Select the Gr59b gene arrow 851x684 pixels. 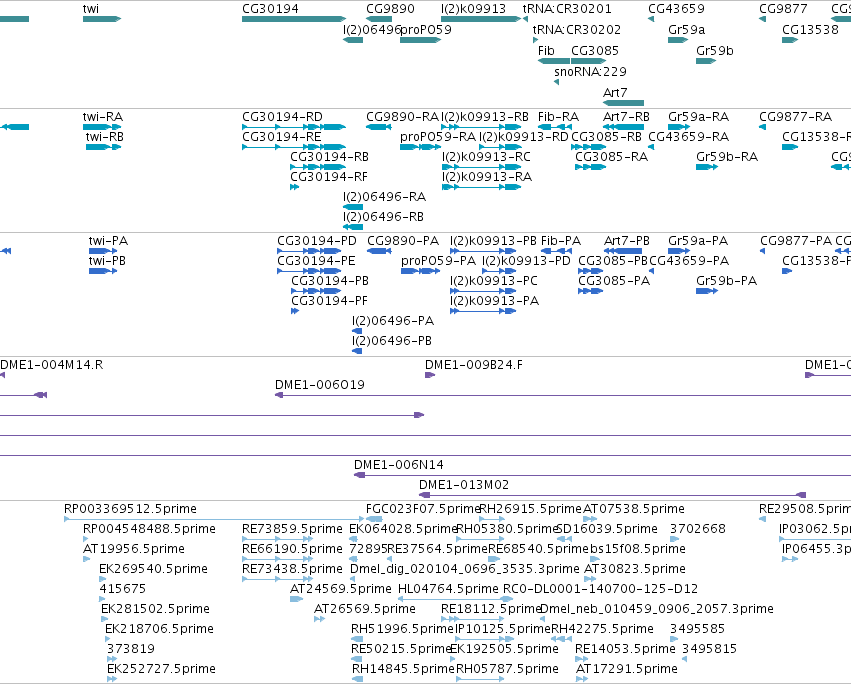(706, 61)
